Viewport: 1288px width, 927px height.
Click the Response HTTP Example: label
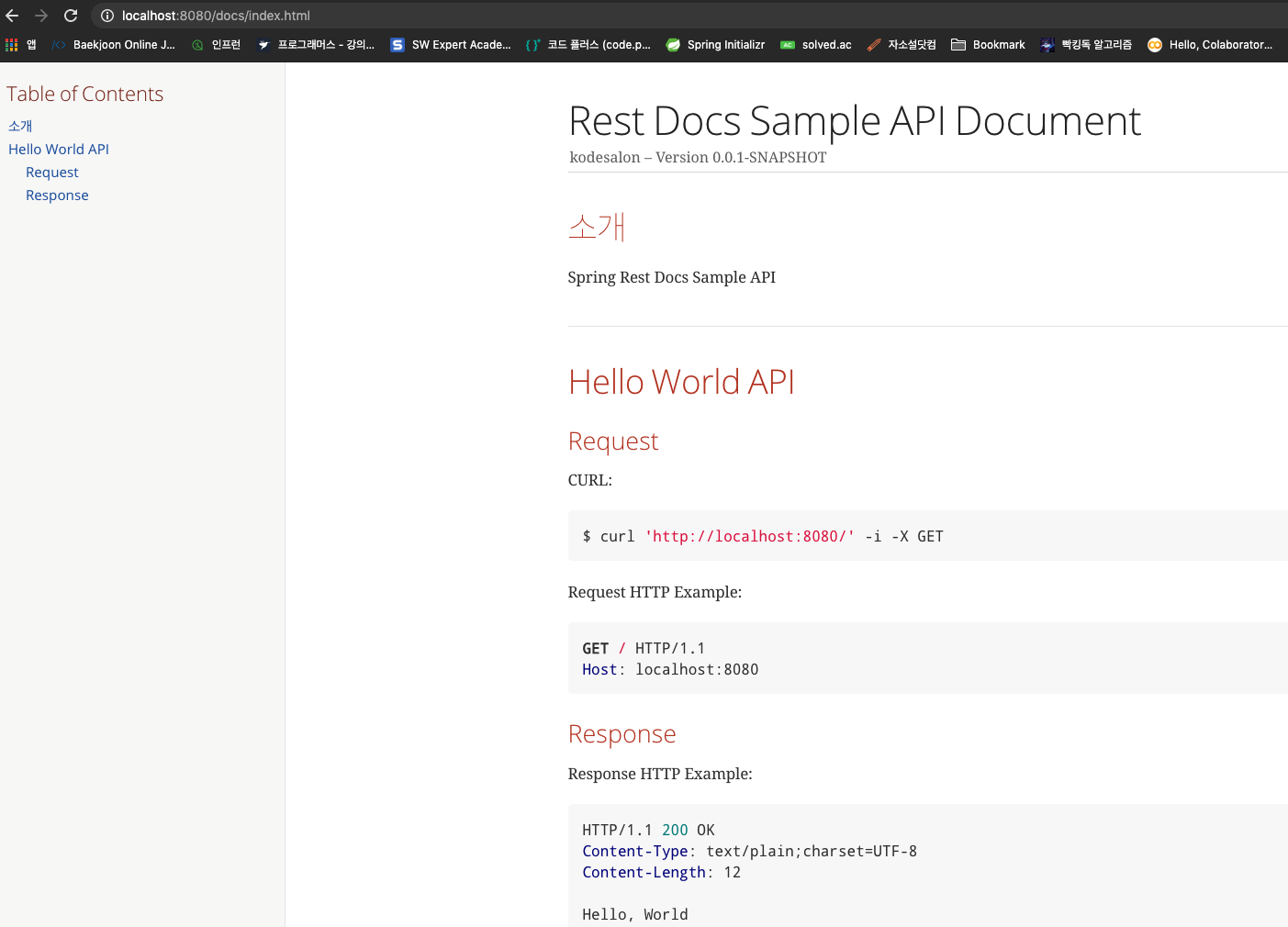[x=660, y=774]
